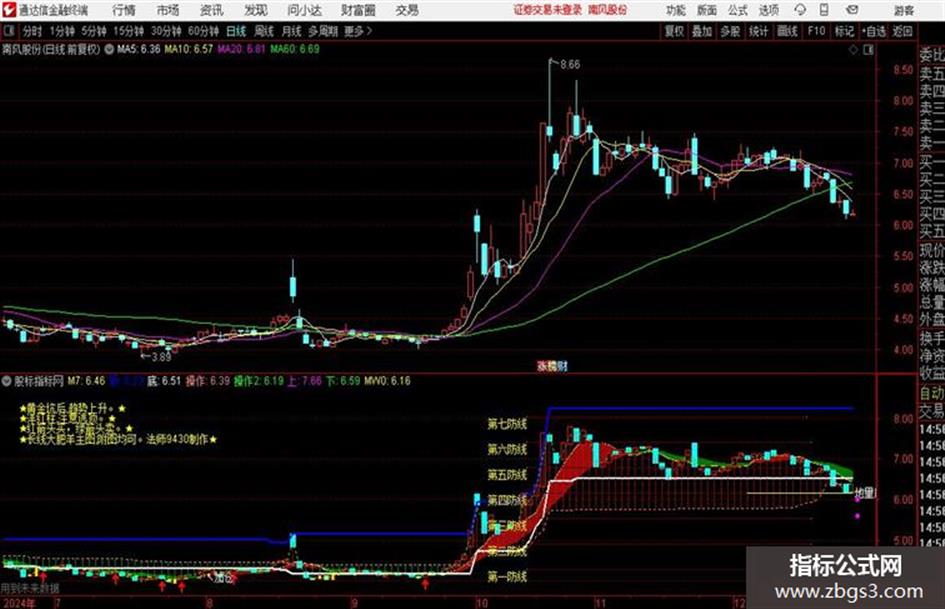This screenshot has width=945, height=609.
Task: Switch to the 分时 period tab
Action: (x=32, y=31)
